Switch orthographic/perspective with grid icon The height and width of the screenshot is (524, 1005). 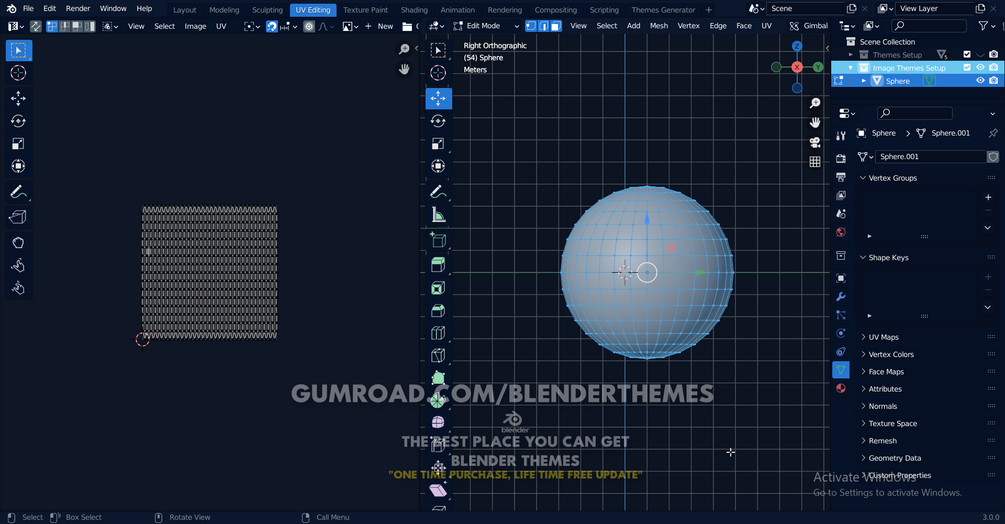click(x=815, y=162)
